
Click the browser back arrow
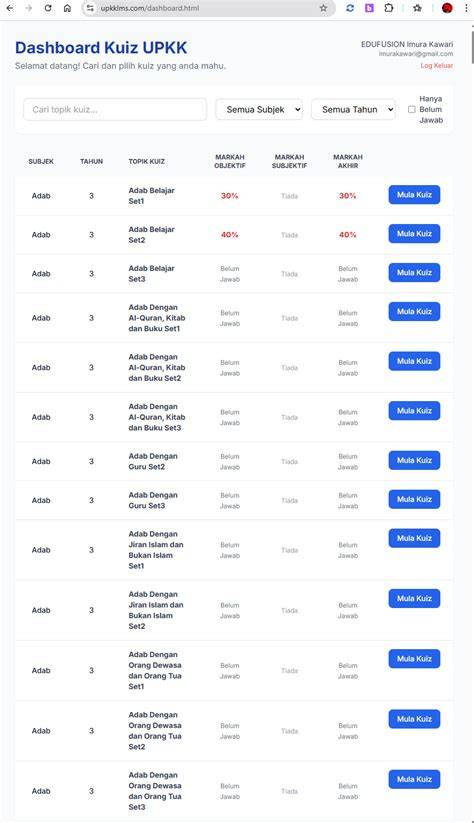coord(10,8)
